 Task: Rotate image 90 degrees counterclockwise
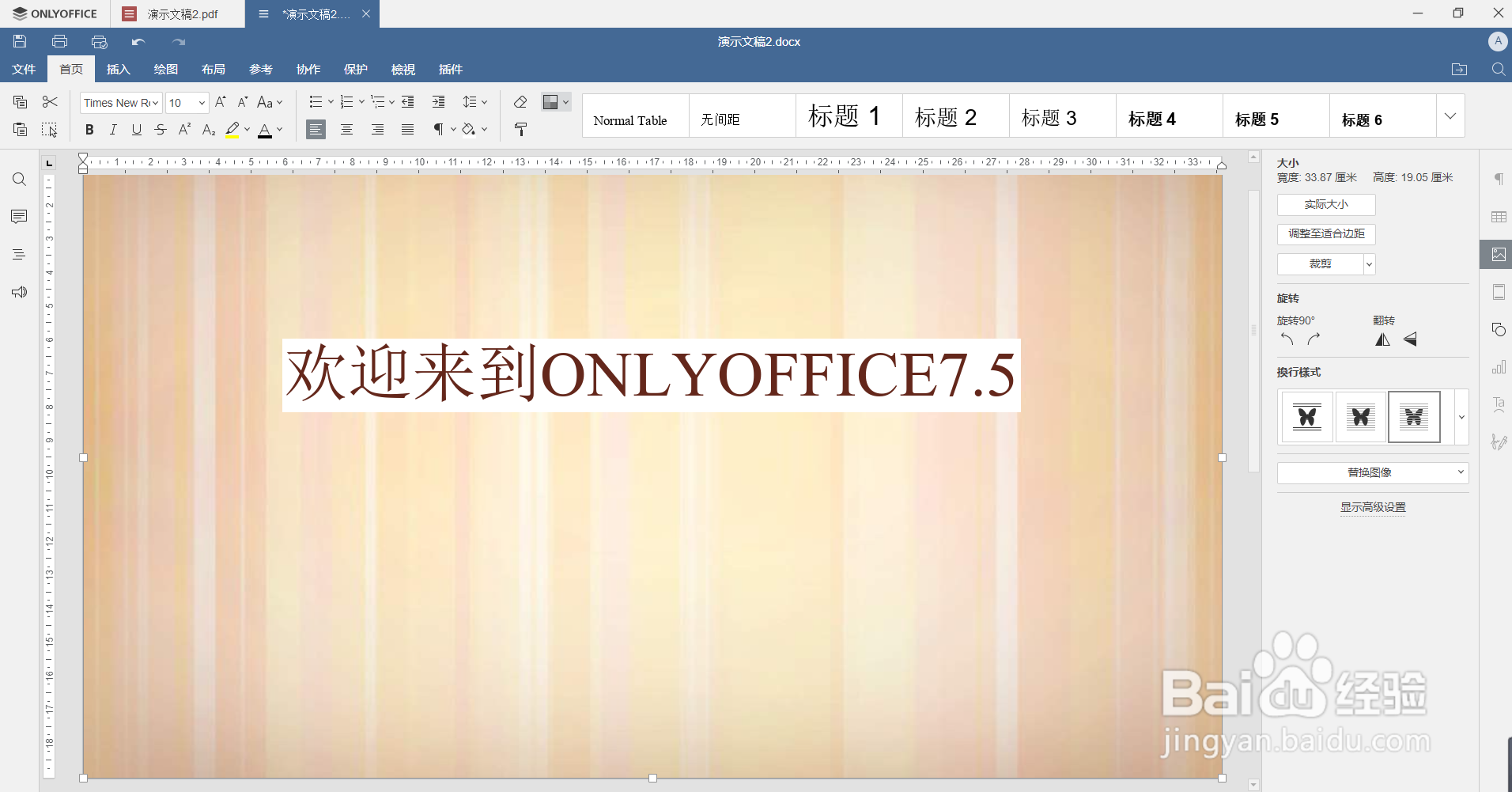coord(1287,339)
